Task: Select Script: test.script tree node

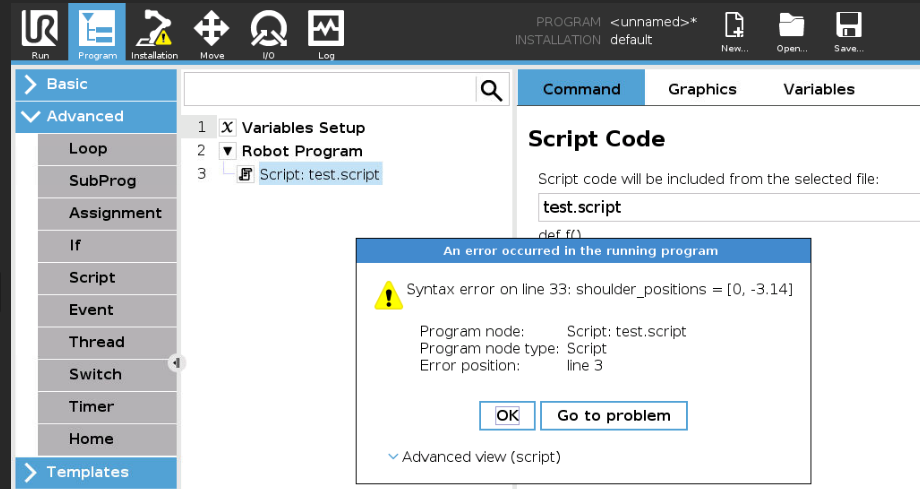Action: [x=320, y=174]
